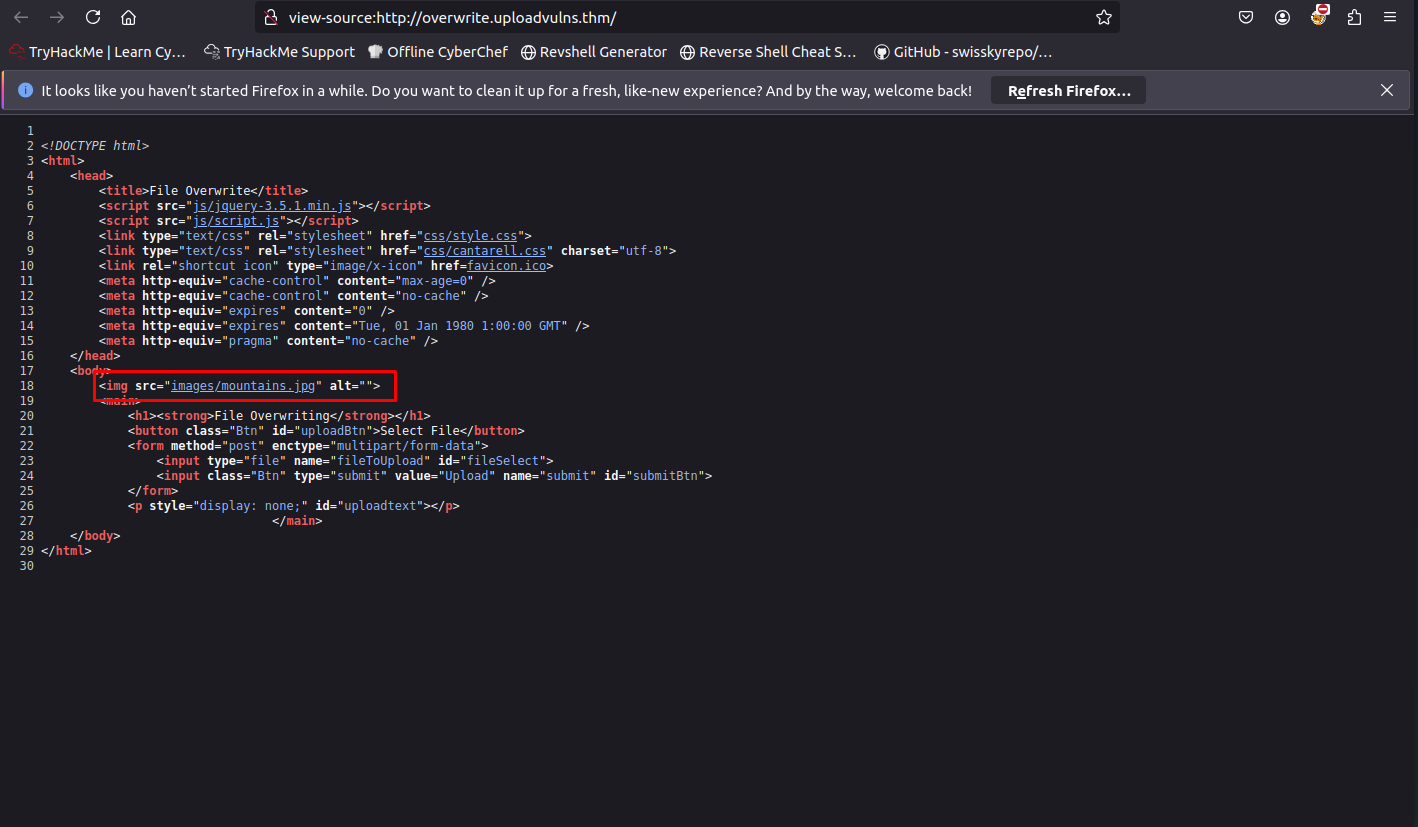Open the Reverse Shell Cheat S… bookmark
The height and width of the screenshot is (827, 1418).
click(768, 52)
